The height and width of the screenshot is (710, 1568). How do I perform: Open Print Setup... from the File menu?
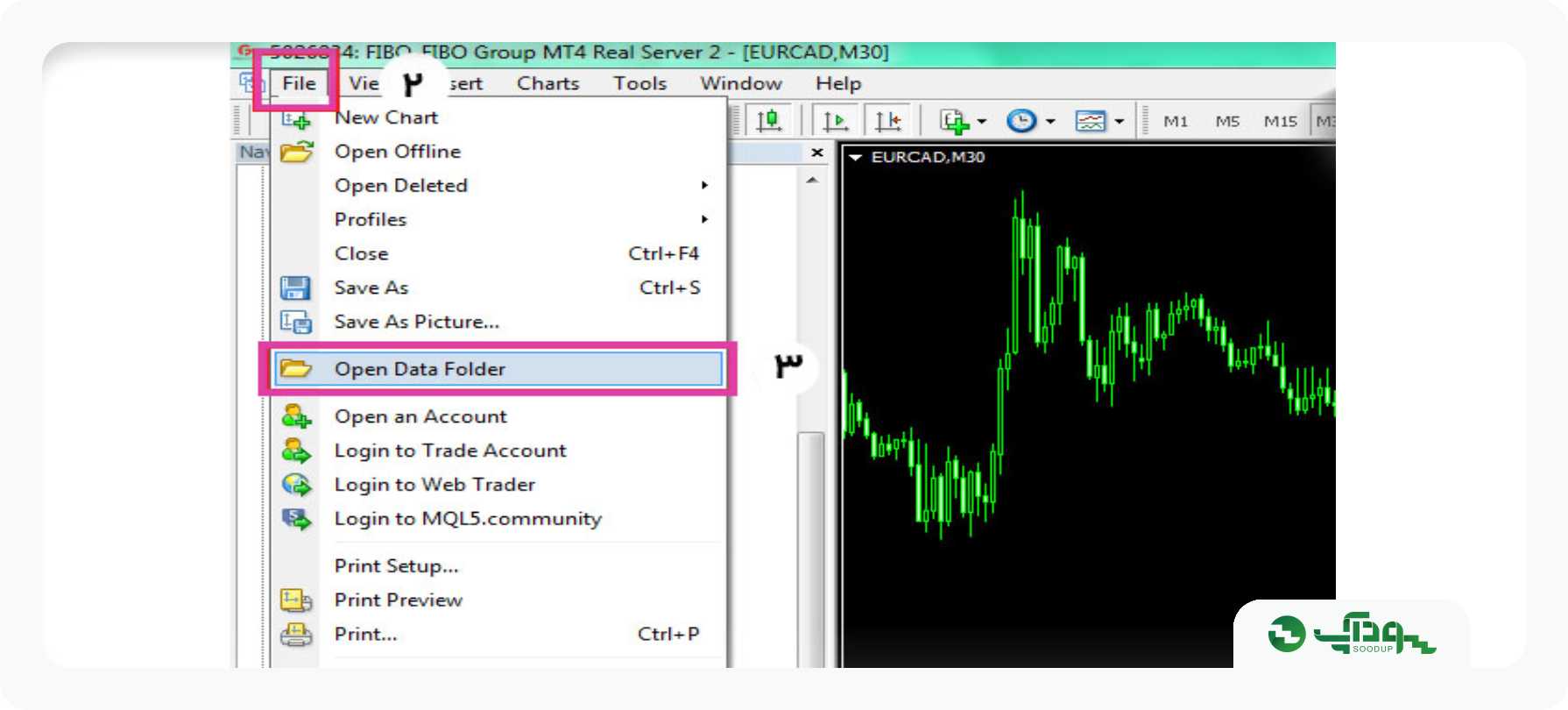(x=498, y=566)
